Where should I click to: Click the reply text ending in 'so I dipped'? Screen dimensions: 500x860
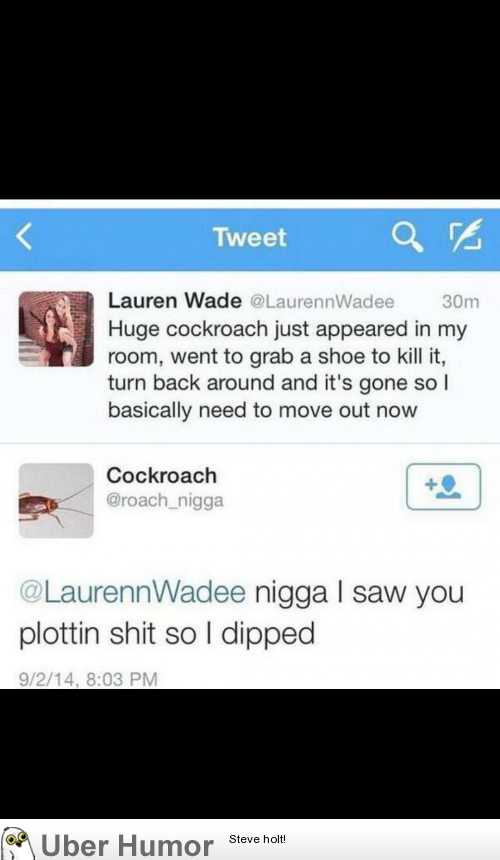tap(241, 614)
